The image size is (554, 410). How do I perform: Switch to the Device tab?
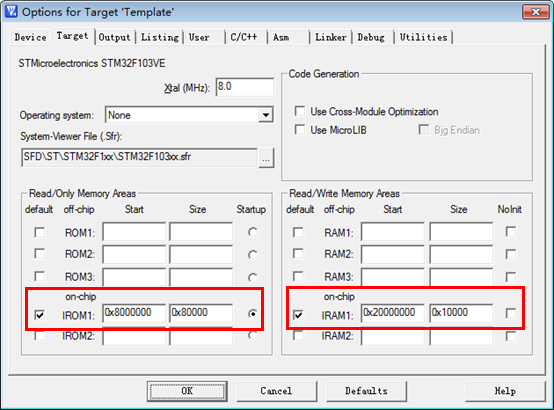point(30,37)
